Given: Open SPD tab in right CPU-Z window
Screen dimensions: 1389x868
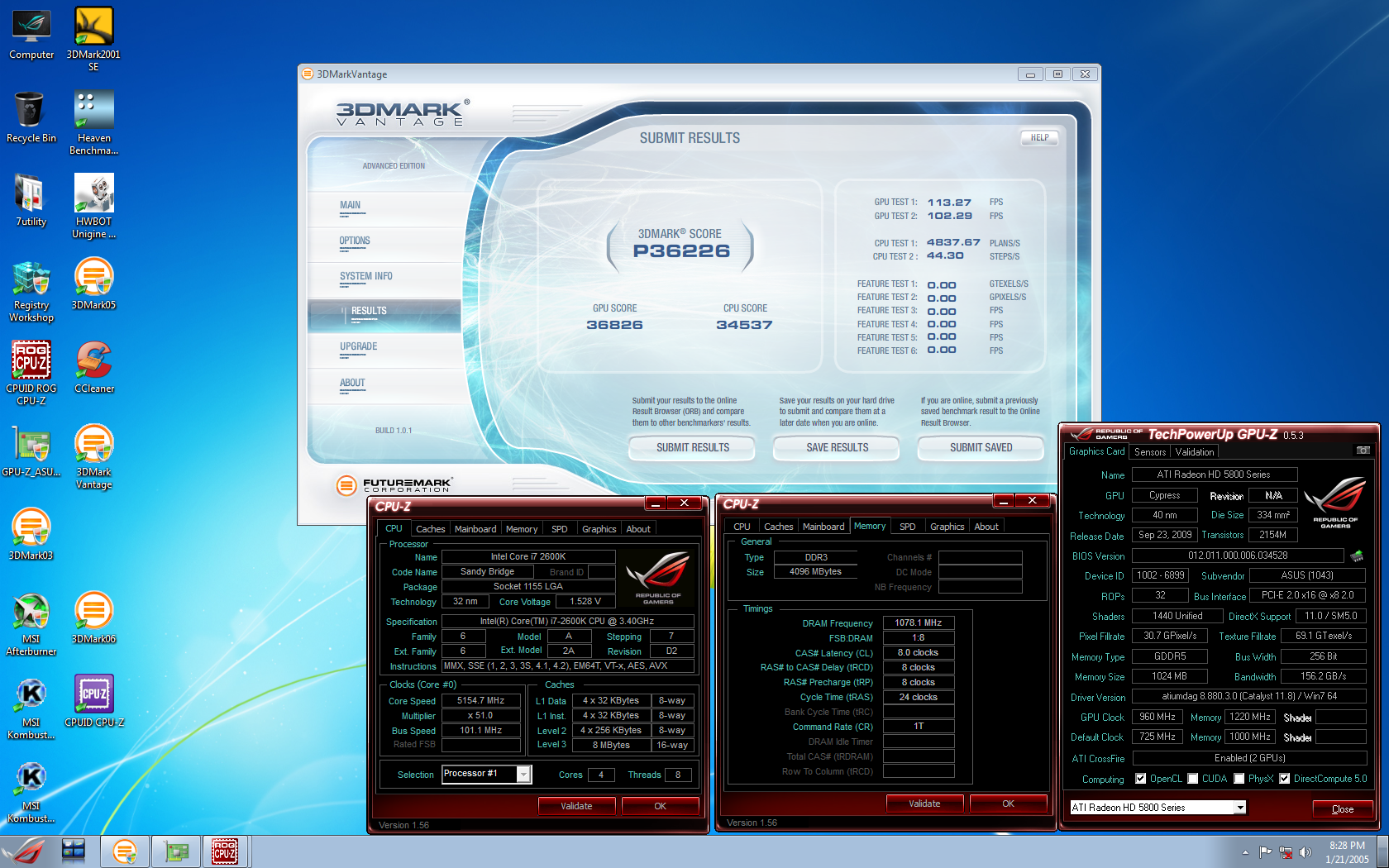Looking at the screenshot, I should coord(908,527).
